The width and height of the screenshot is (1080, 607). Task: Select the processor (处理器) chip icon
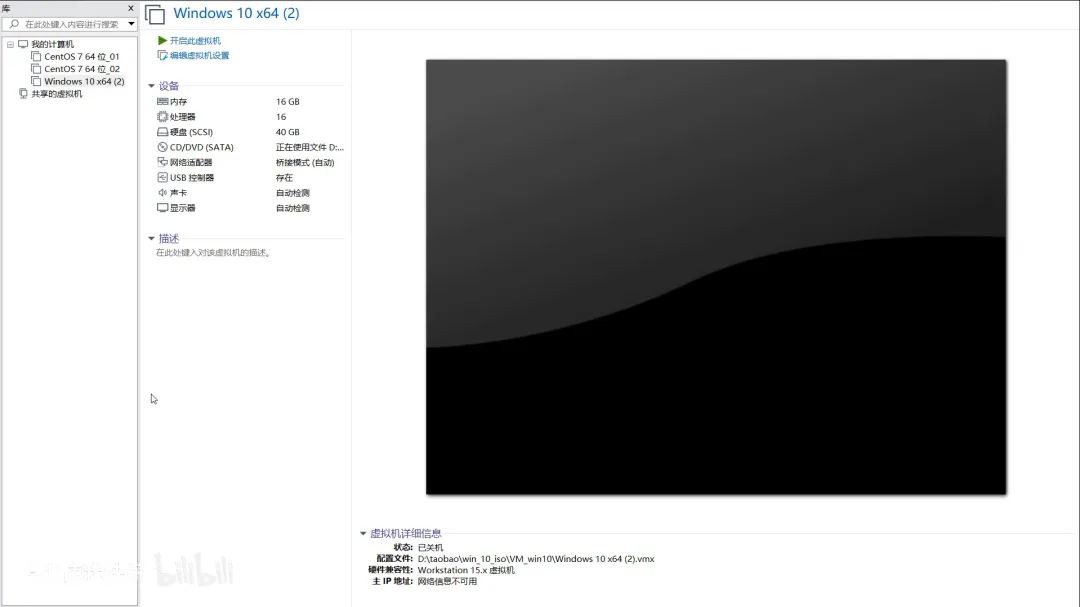[163, 116]
